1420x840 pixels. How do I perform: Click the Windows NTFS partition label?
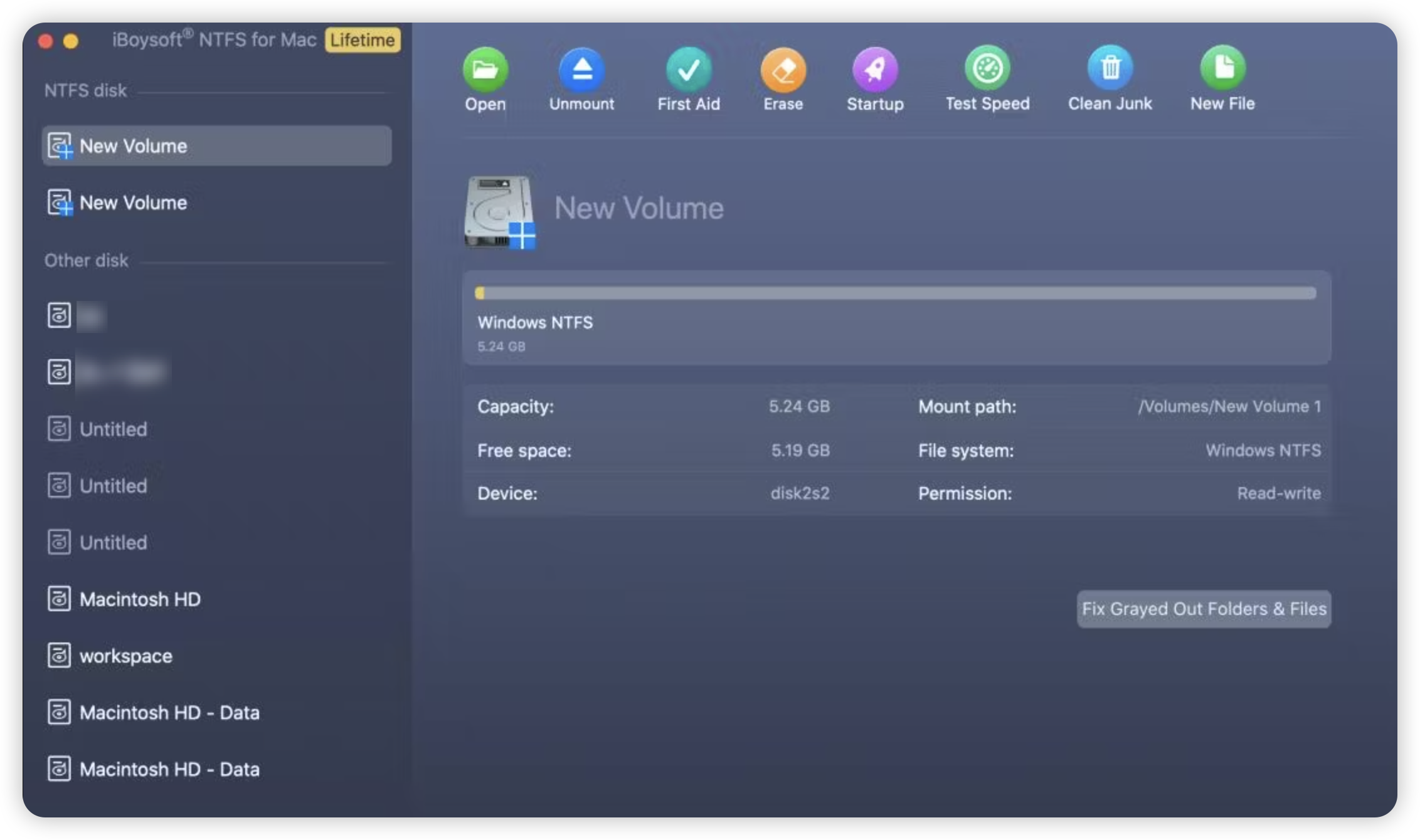pyautogui.click(x=535, y=322)
